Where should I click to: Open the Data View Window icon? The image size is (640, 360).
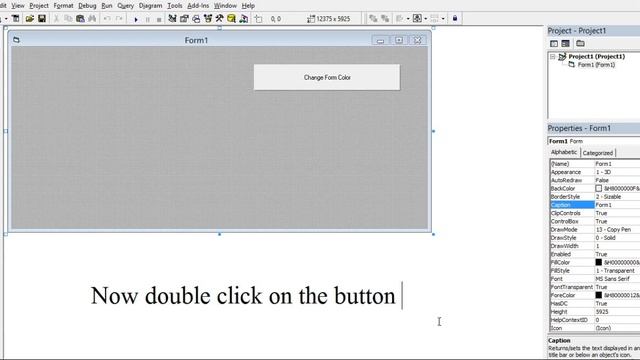pyautogui.click(x=231, y=19)
